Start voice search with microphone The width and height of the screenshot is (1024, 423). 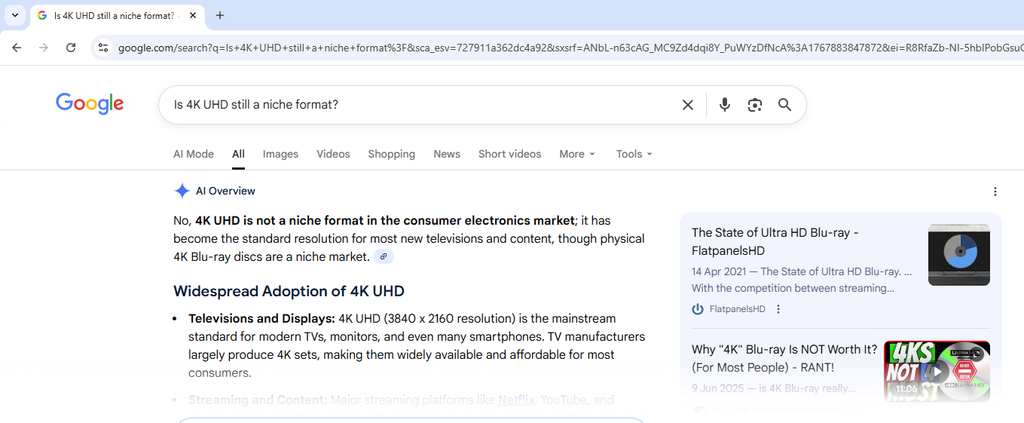724,104
